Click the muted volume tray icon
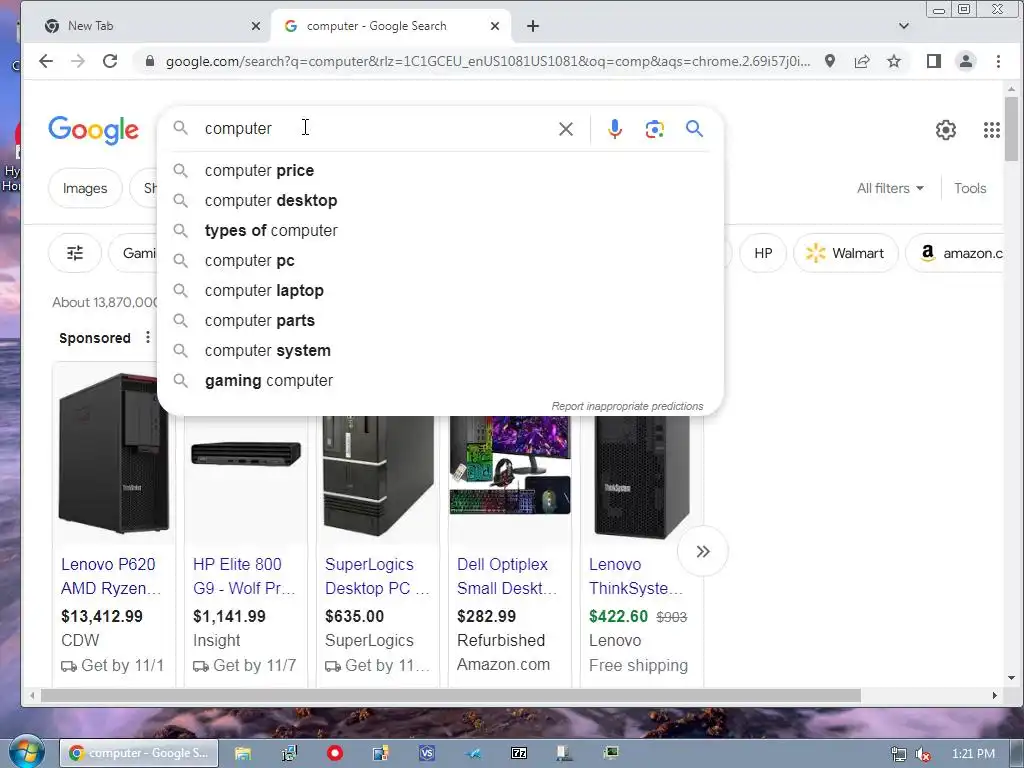This screenshot has width=1024, height=768. [923, 754]
